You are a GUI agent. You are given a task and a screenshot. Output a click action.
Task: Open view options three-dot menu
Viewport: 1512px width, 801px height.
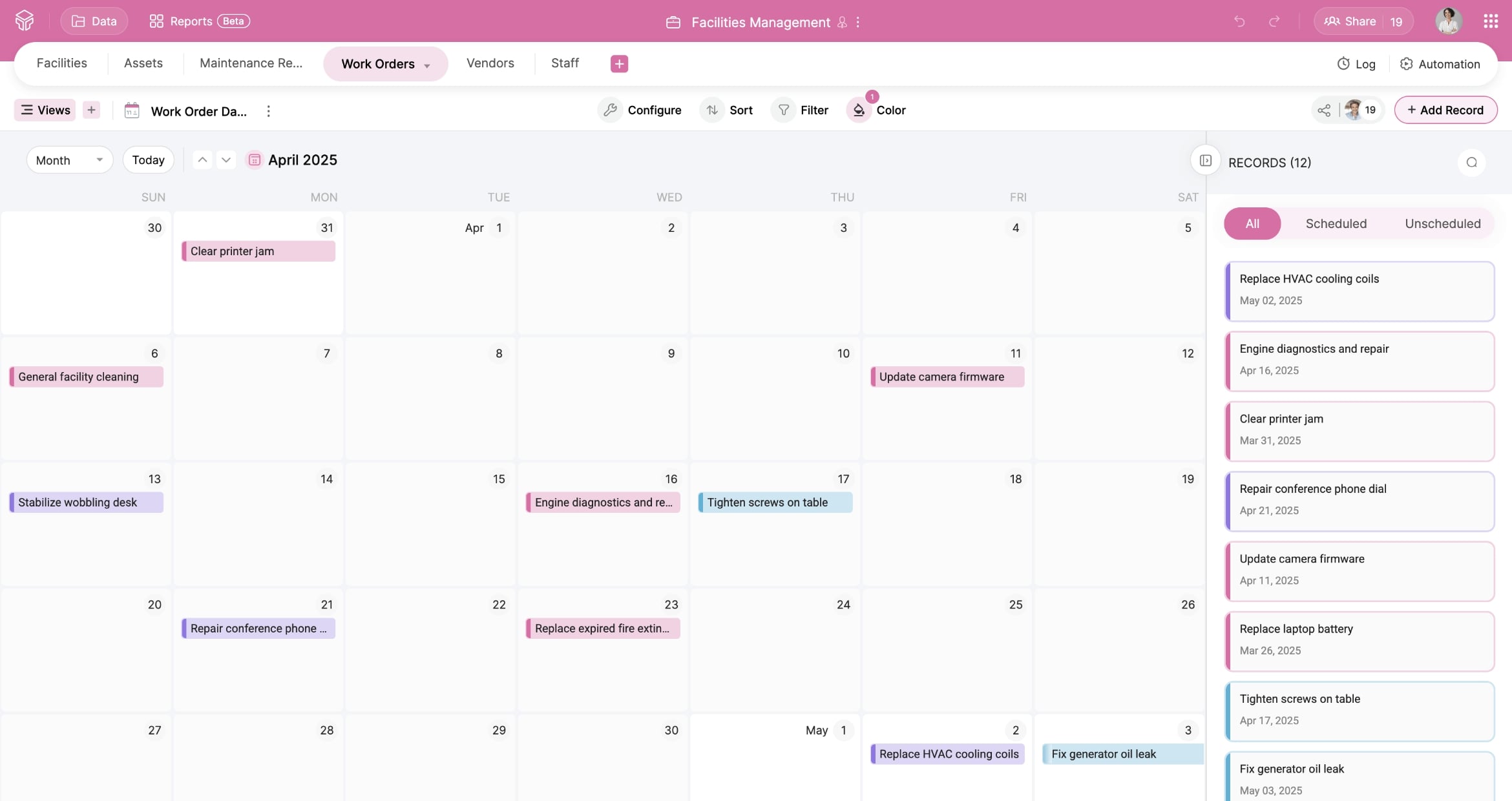click(268, 111)
